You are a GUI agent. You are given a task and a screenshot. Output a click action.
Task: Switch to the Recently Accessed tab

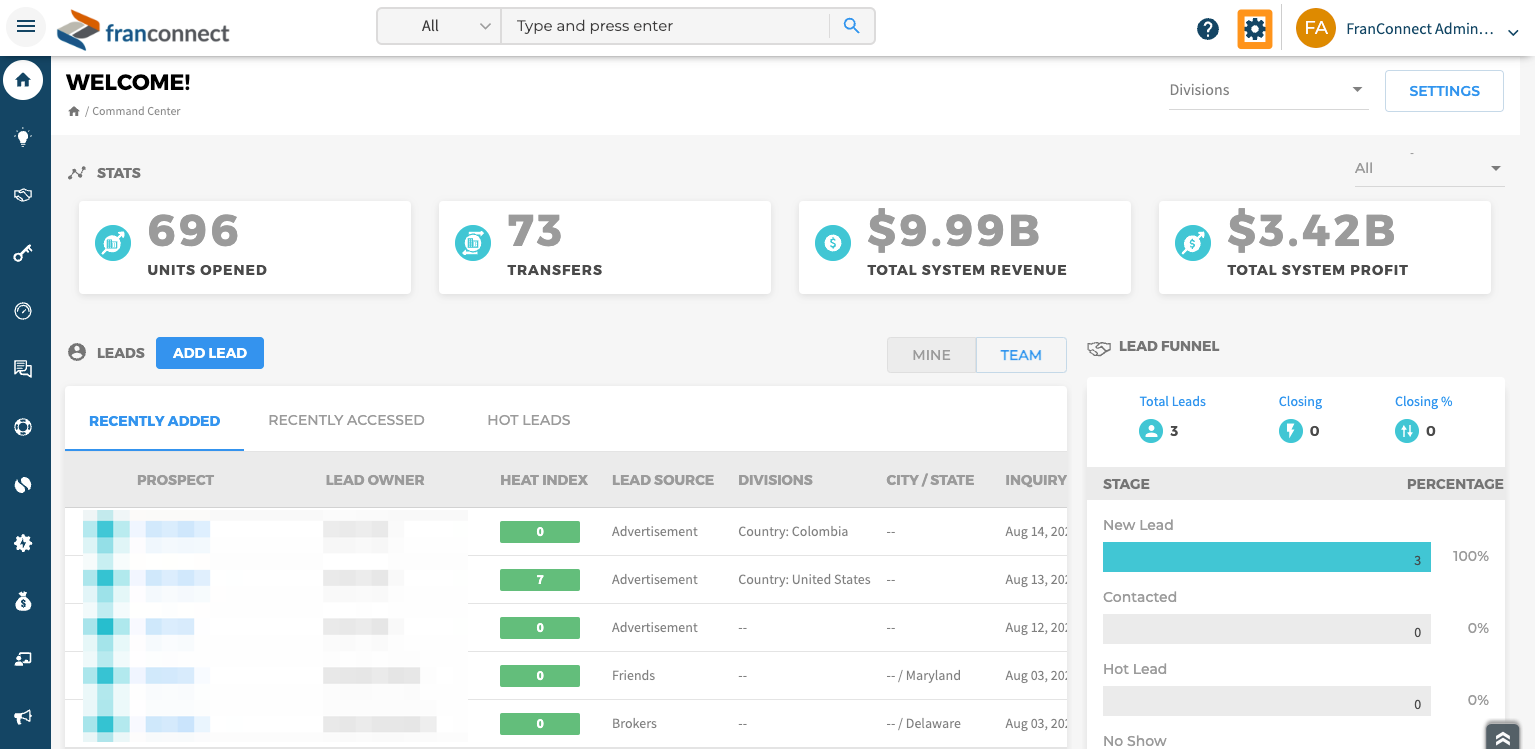click(346, 420)
